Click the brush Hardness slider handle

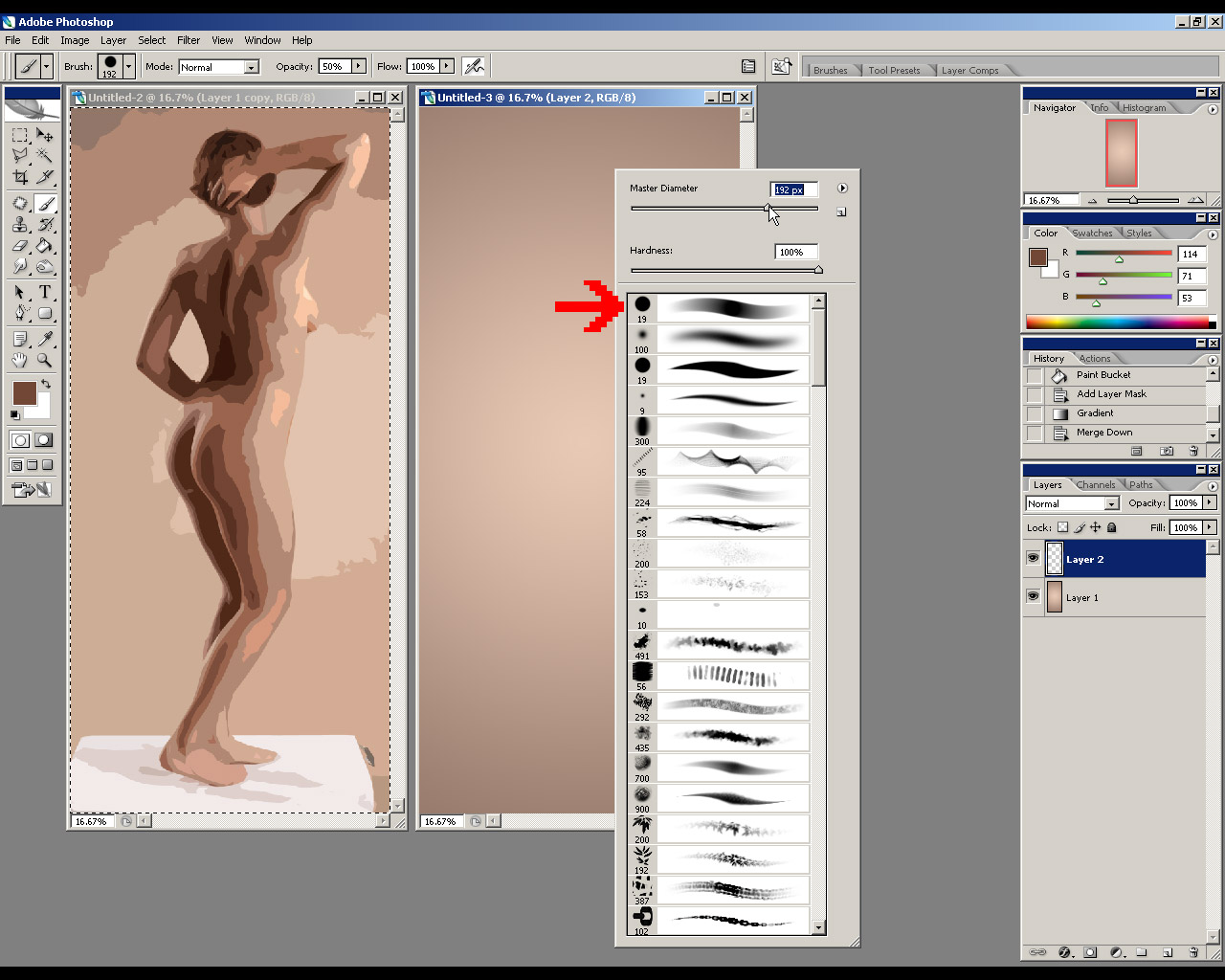[818, 270]
